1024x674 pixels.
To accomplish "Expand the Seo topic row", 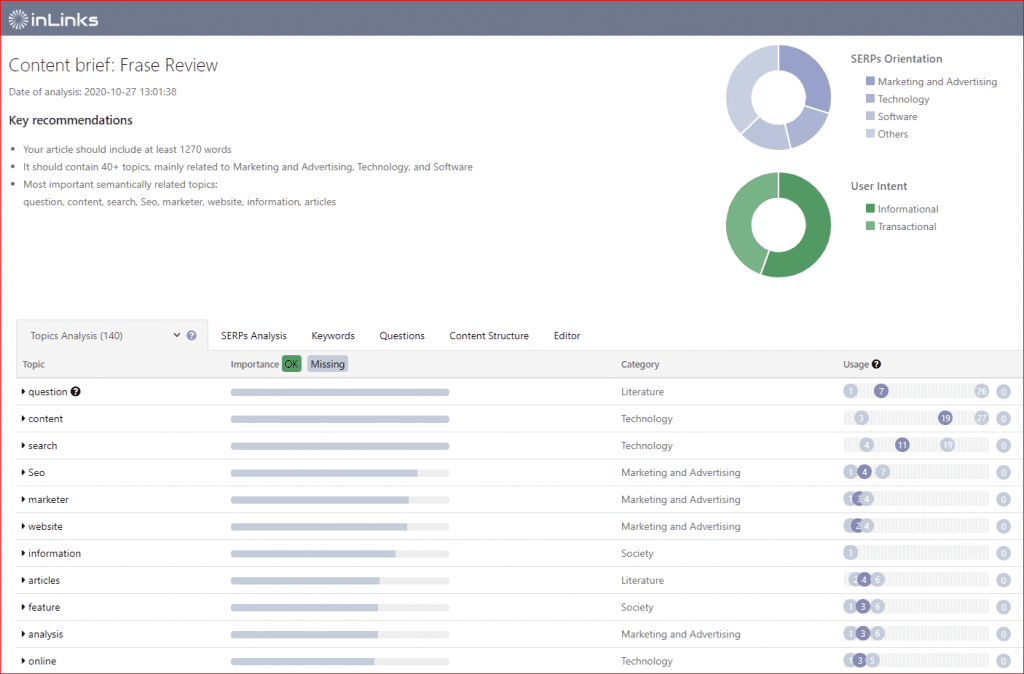I will pyautogui.click(x=24, y=472).
